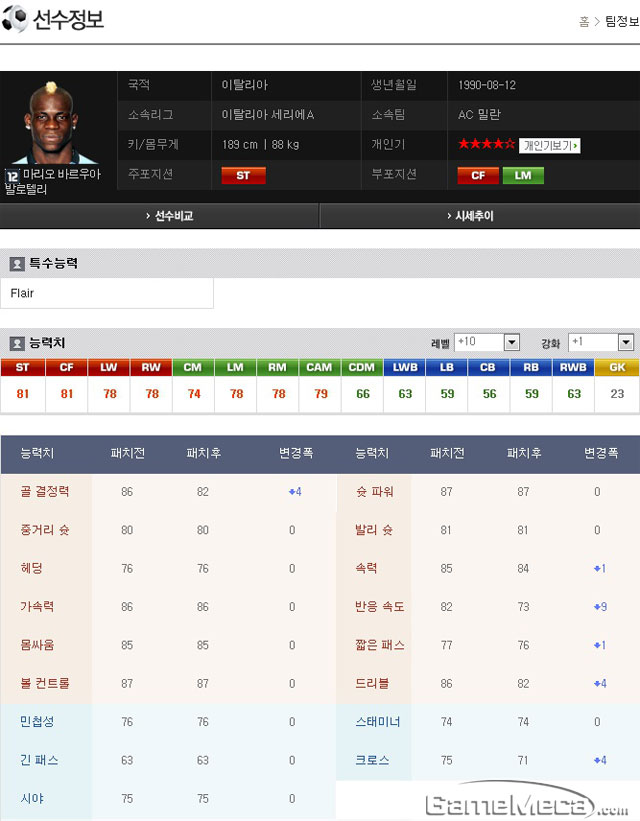This screenshot has height=821, width=640.
Task: Select the CDM position header
Action: tap(362, 368)
